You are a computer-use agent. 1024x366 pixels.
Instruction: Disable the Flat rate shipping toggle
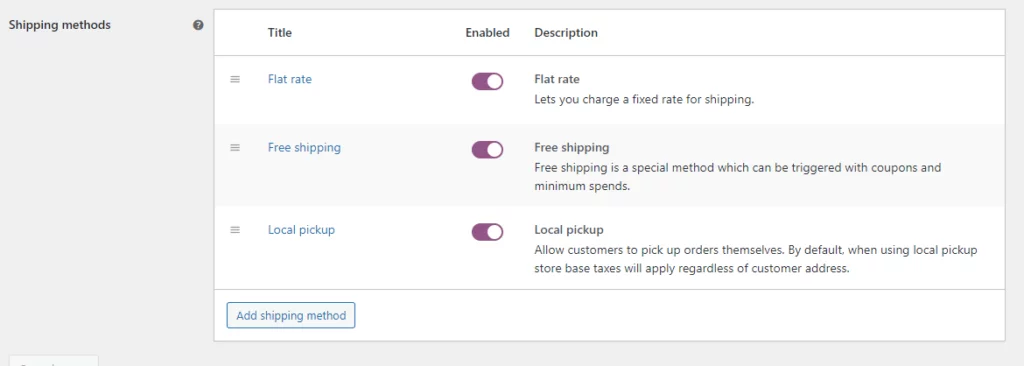click(487, 81)
